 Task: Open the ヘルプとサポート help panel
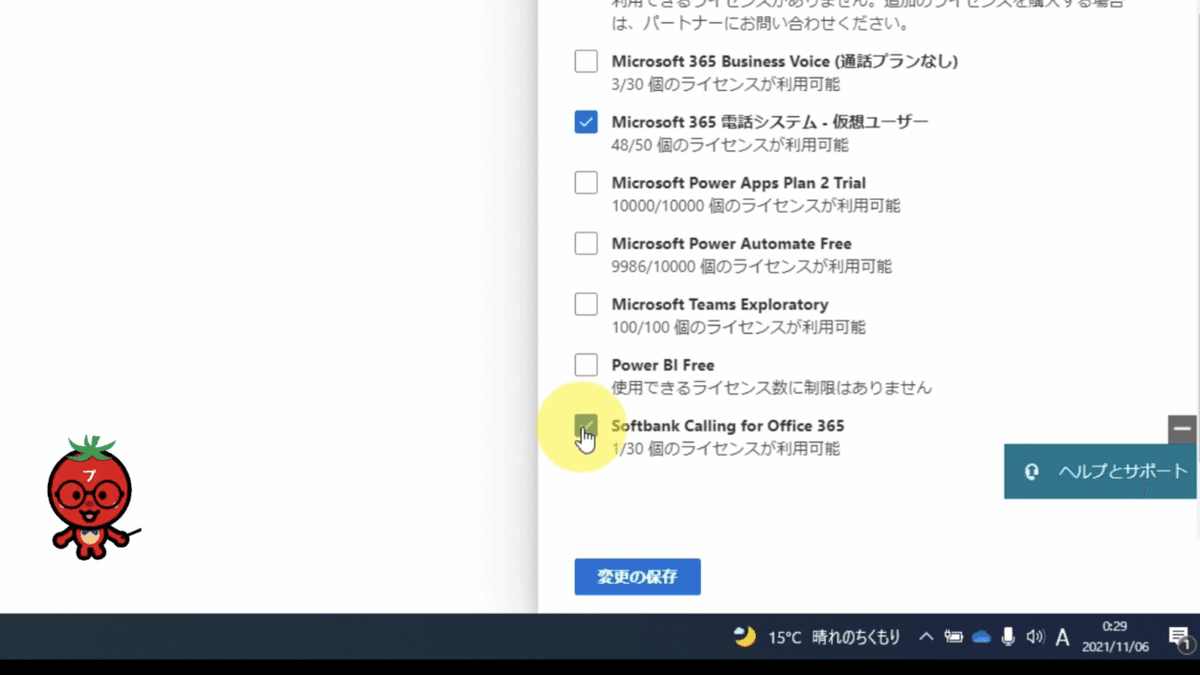click(1100, 472)
